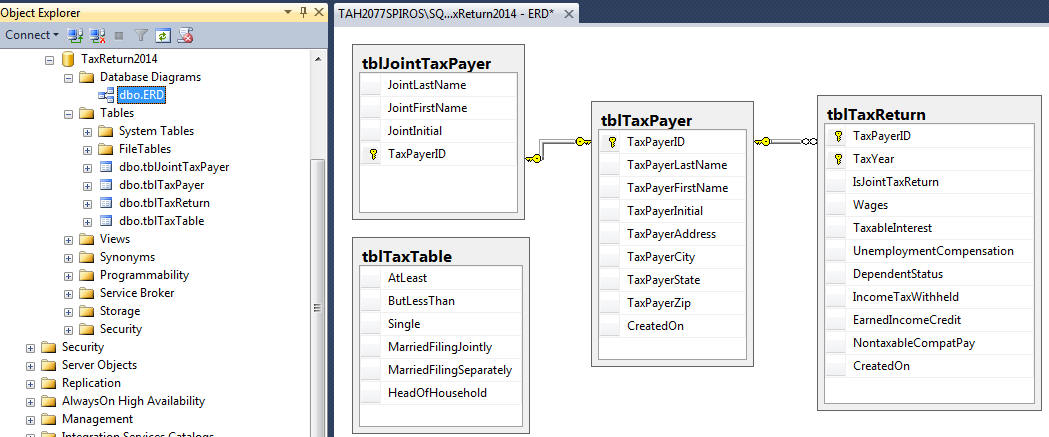Toggle the Object Explorer auto-hide pin
The width and height of the screenshot is (1049, 437).
click(x=303, y=12)
